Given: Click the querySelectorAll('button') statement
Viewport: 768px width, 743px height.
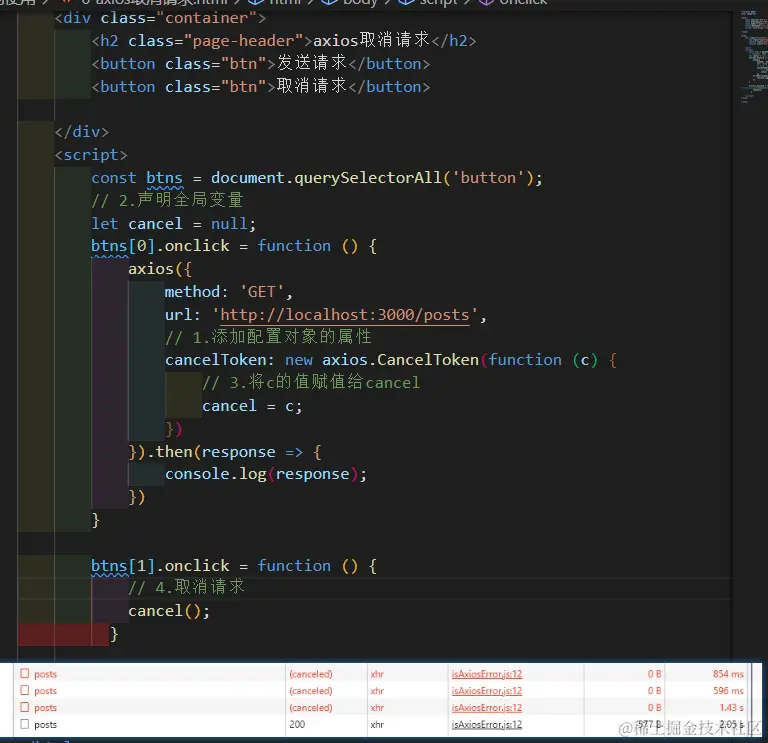Looking at the screenshot, I should tap(317, 178).
